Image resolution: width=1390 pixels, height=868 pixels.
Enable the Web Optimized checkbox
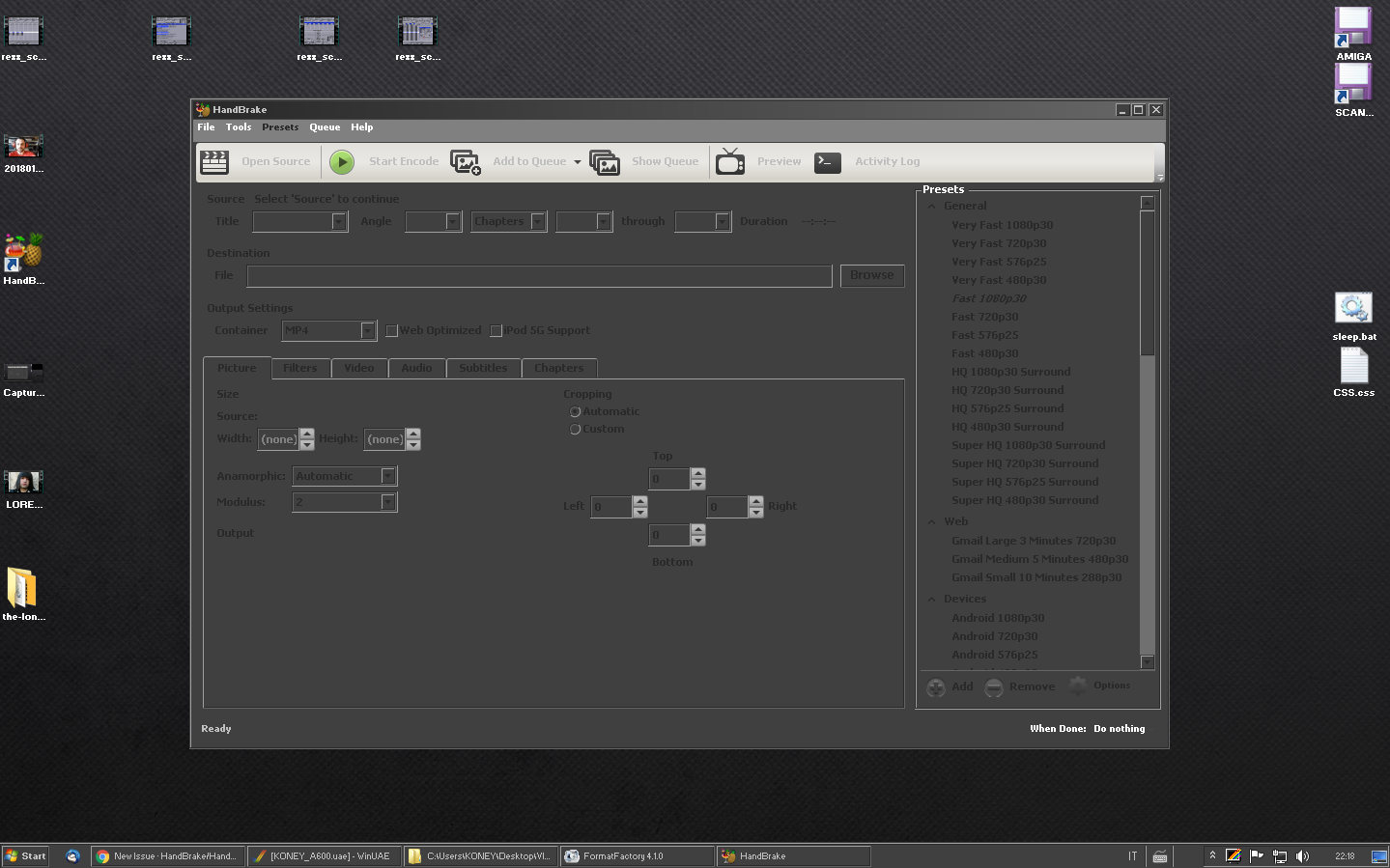[390, 330]
